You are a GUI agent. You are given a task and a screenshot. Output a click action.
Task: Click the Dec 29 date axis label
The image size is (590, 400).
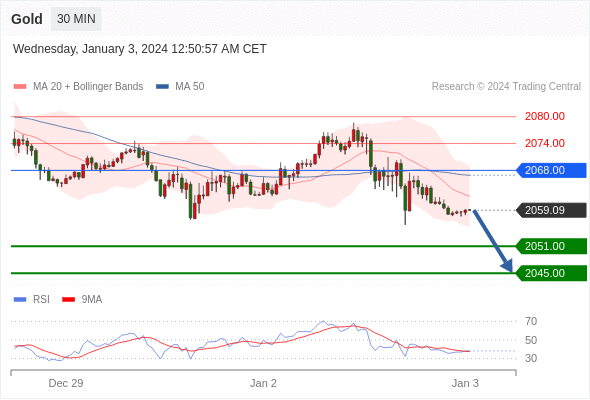click(x=66, y=383)
